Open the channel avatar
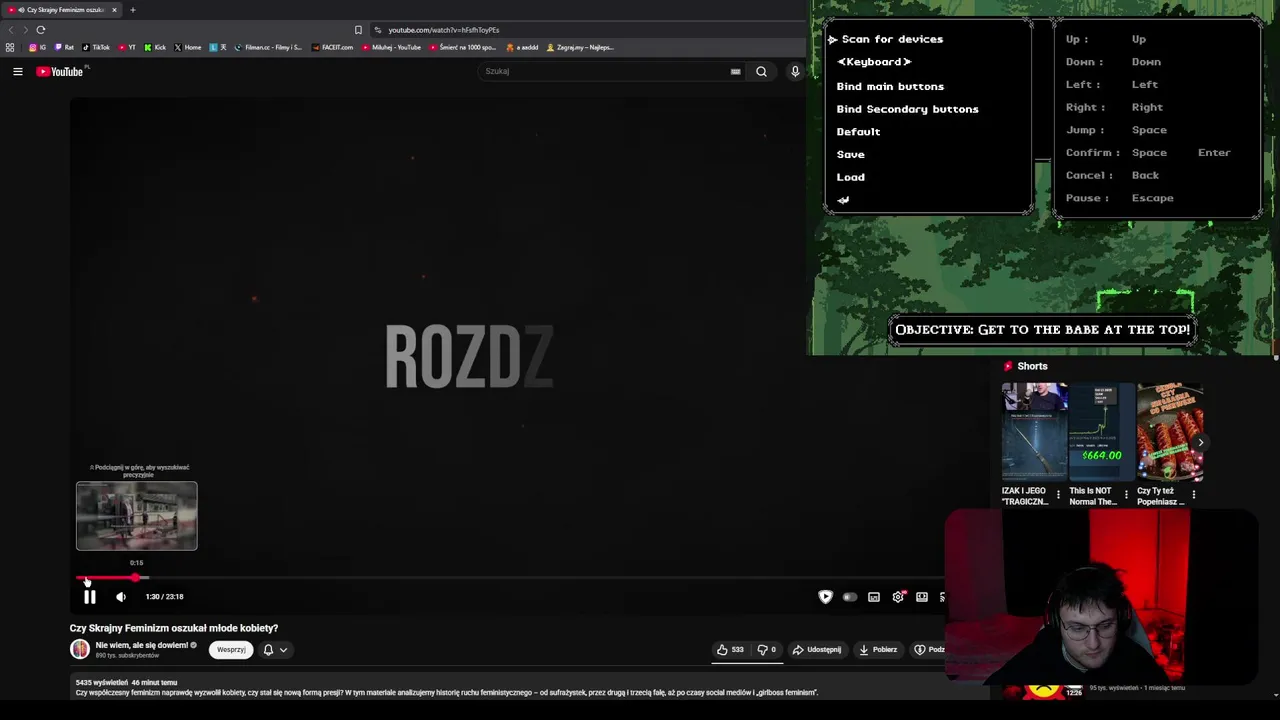Viewport: 1280px width, 720px height. 80,649
